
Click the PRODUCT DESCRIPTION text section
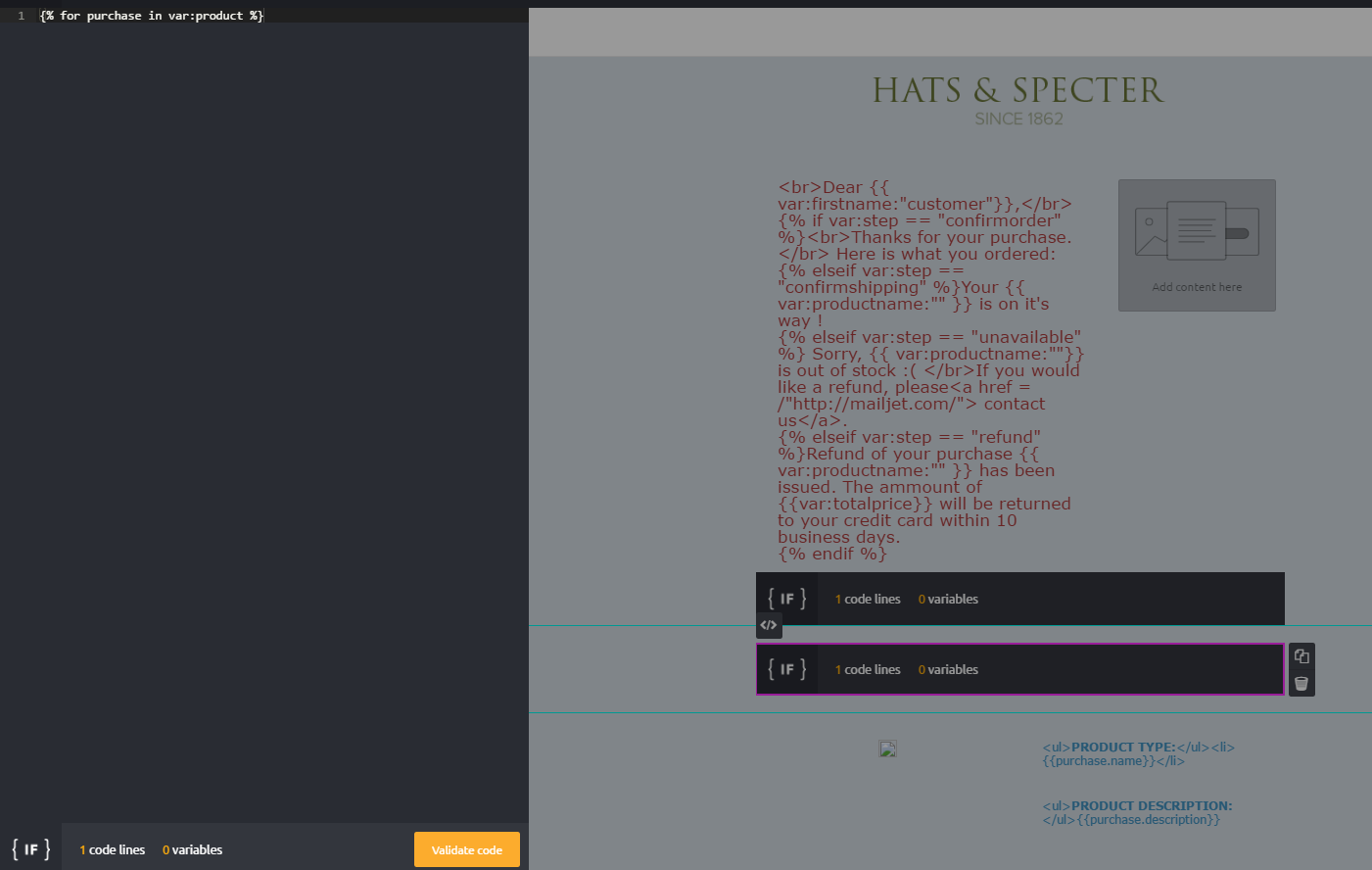pos(1137,812)
